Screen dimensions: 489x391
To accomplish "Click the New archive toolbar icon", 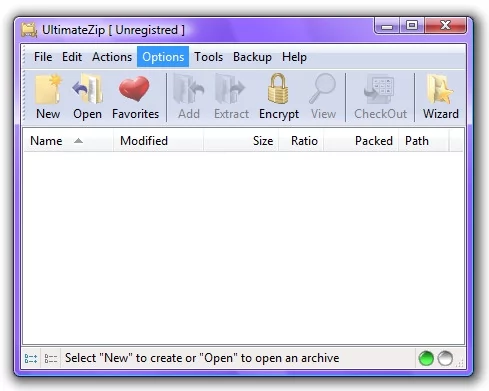I will click(48, 89).
